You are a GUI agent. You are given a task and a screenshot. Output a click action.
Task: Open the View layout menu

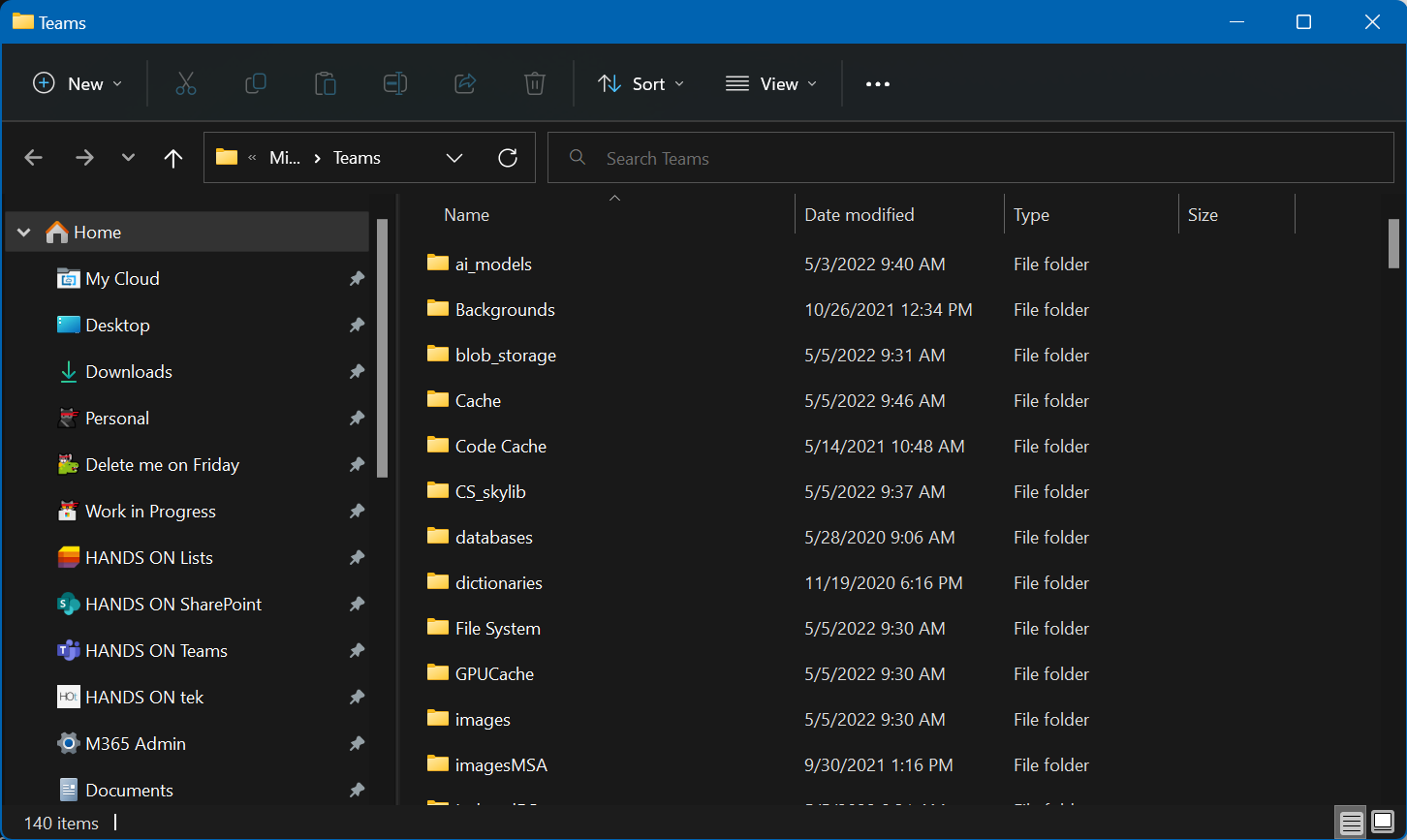click(x=771, y=84)
